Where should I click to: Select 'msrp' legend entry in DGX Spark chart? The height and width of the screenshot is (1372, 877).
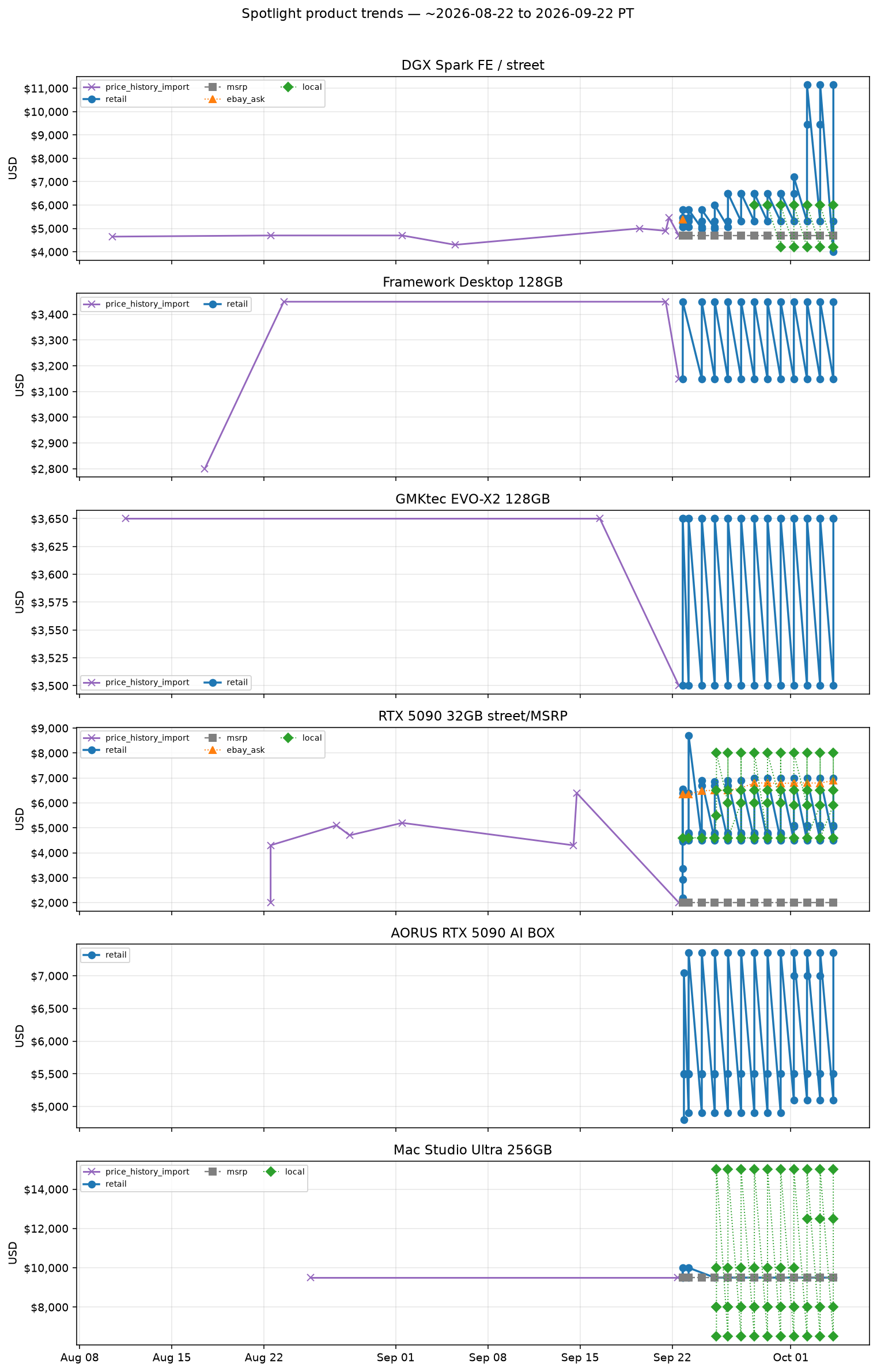pos(226,87)
